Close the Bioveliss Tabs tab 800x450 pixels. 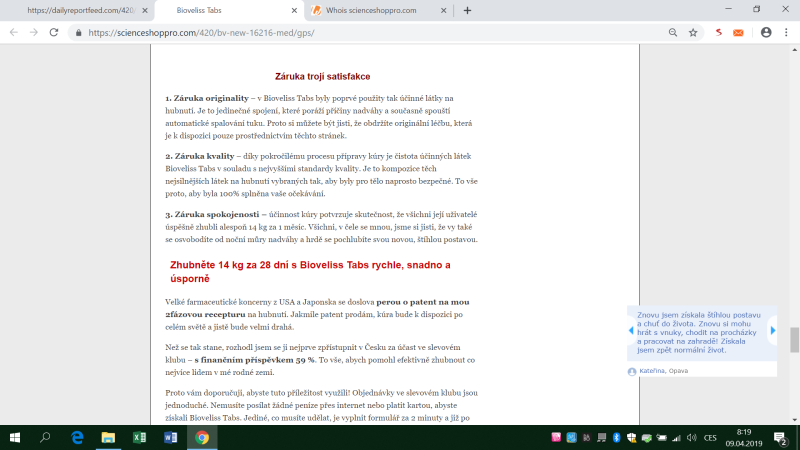(294, 10)
